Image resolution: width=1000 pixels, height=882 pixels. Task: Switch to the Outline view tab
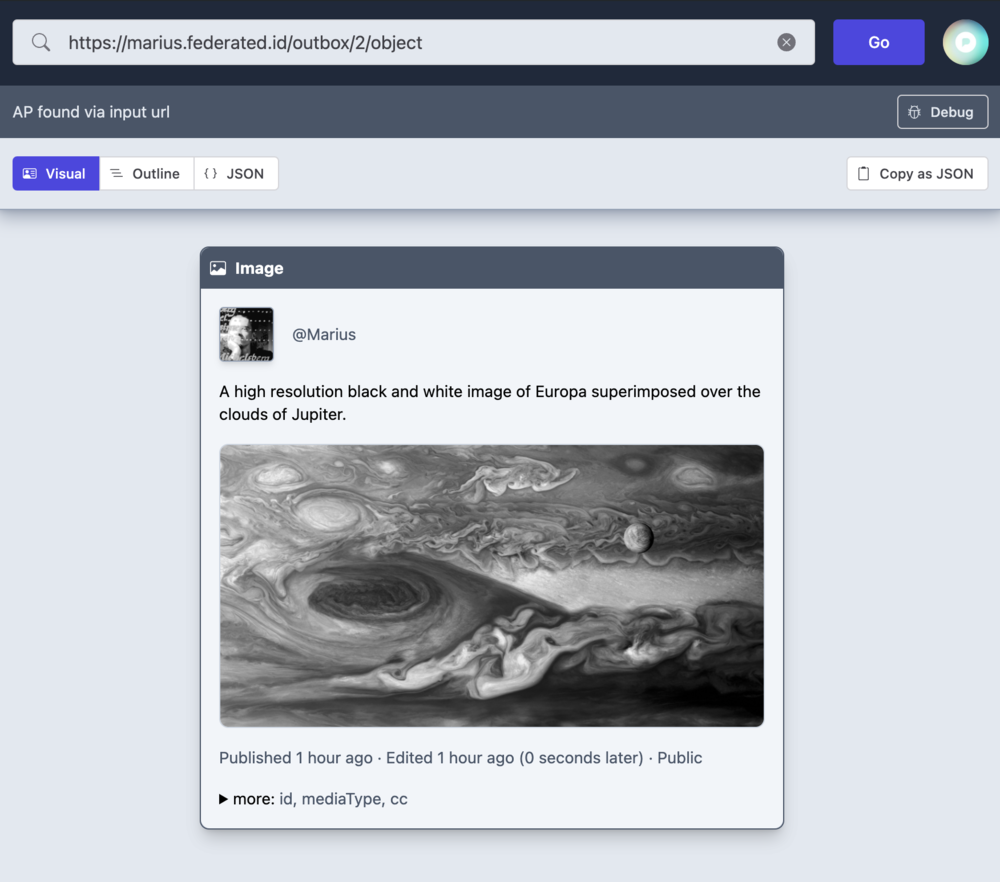[x=146, y=173]
